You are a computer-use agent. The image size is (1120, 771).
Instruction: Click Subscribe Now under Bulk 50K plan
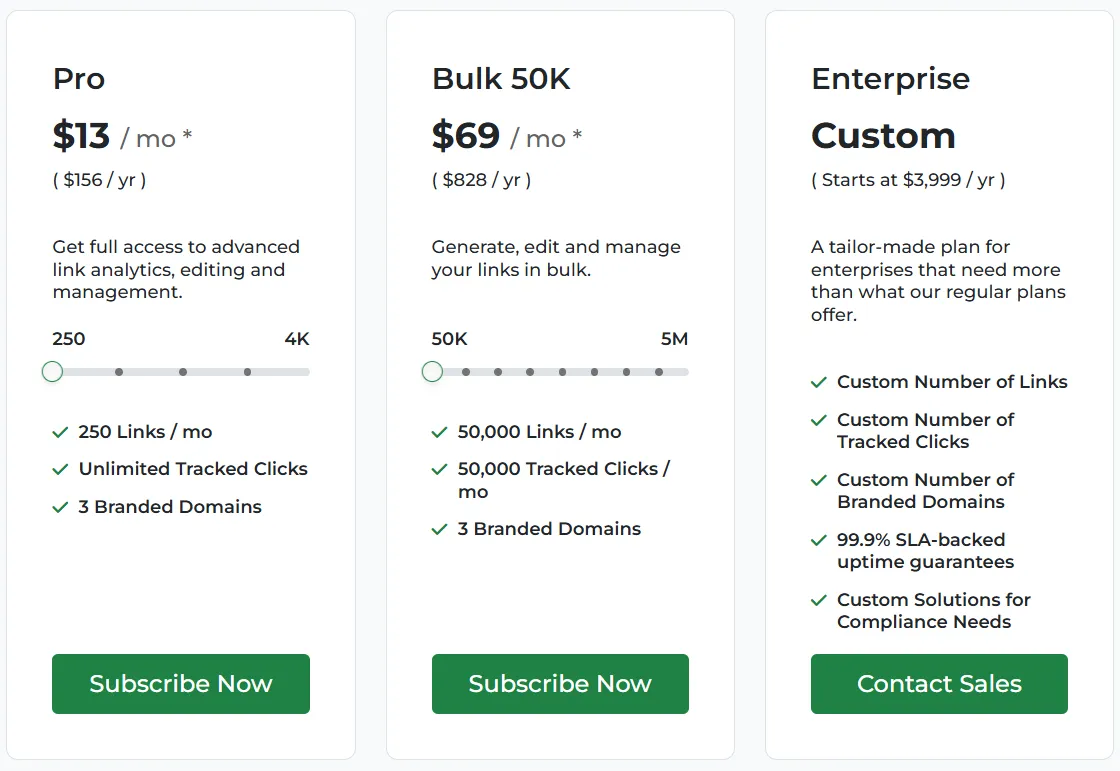[x=560, y=684]
